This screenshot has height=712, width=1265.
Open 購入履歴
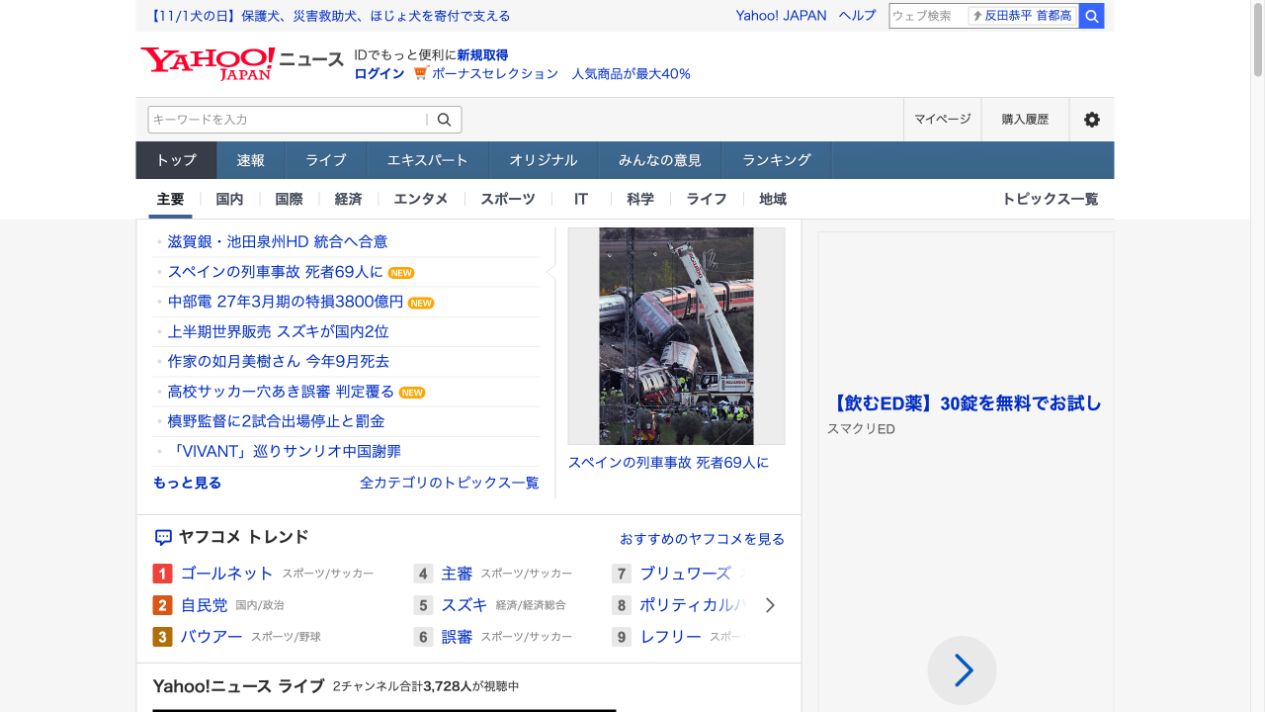[x=1025, y=119]
